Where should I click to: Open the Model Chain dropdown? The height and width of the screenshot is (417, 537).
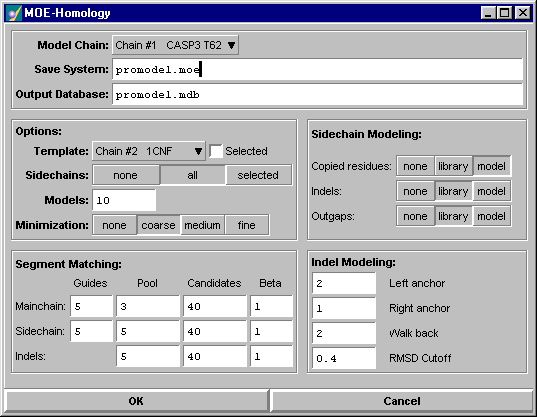(175, 45)
